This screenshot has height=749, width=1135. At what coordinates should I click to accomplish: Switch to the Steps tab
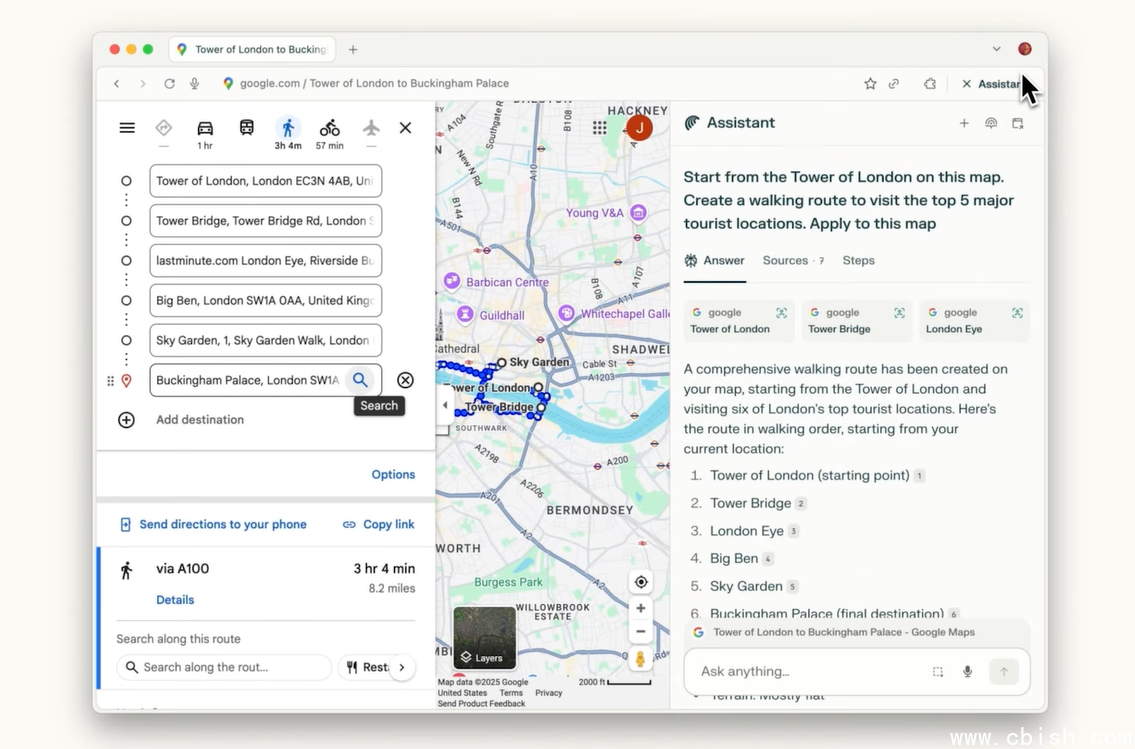pos(858,261)
